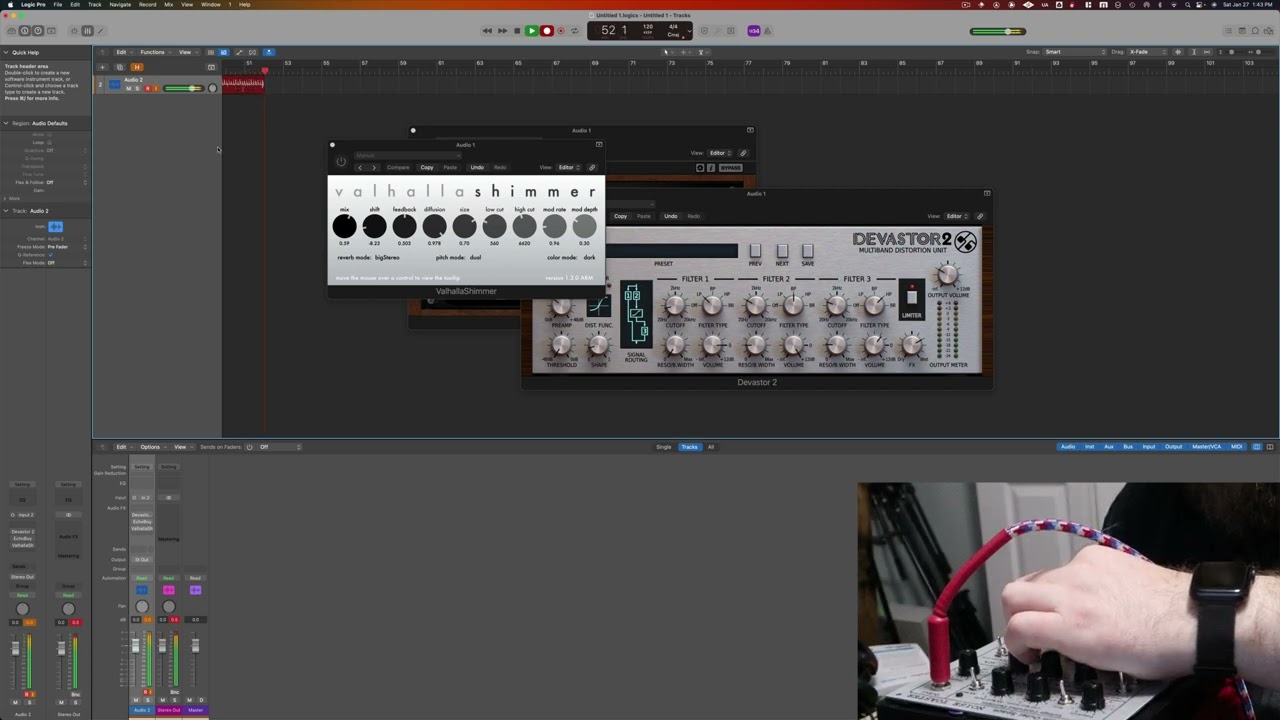Click Devastor 2 PREV preset button
Viewport: 1280px width, 720px height.
[x=755, y=253]
